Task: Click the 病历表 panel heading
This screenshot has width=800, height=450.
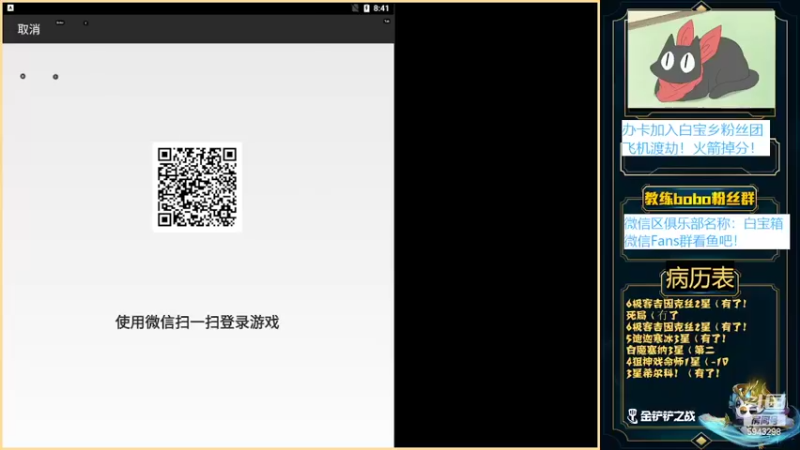Action: tap(699, 279)
